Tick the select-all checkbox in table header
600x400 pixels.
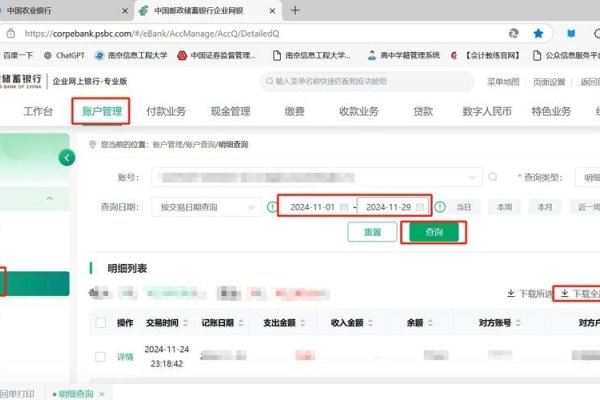[x=101, y=323]
